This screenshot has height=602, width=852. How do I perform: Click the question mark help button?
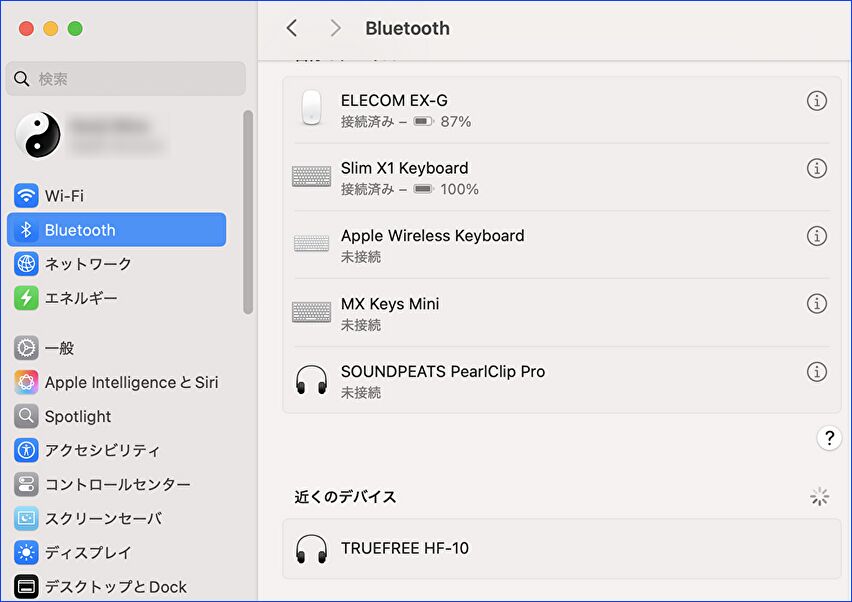[x=828, y=438]
